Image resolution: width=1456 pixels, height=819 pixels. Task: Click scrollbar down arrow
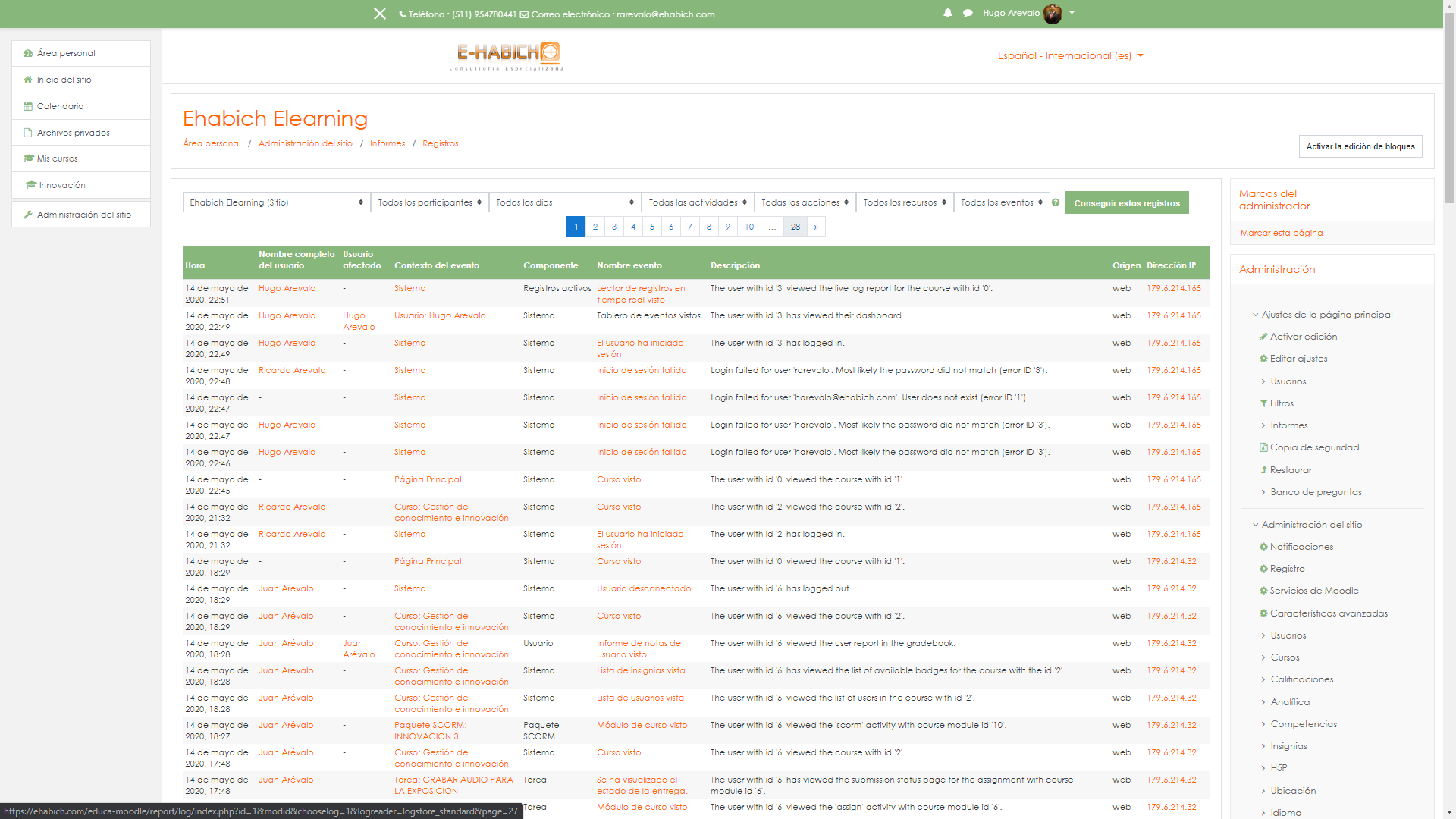(x=1449, y=813)
